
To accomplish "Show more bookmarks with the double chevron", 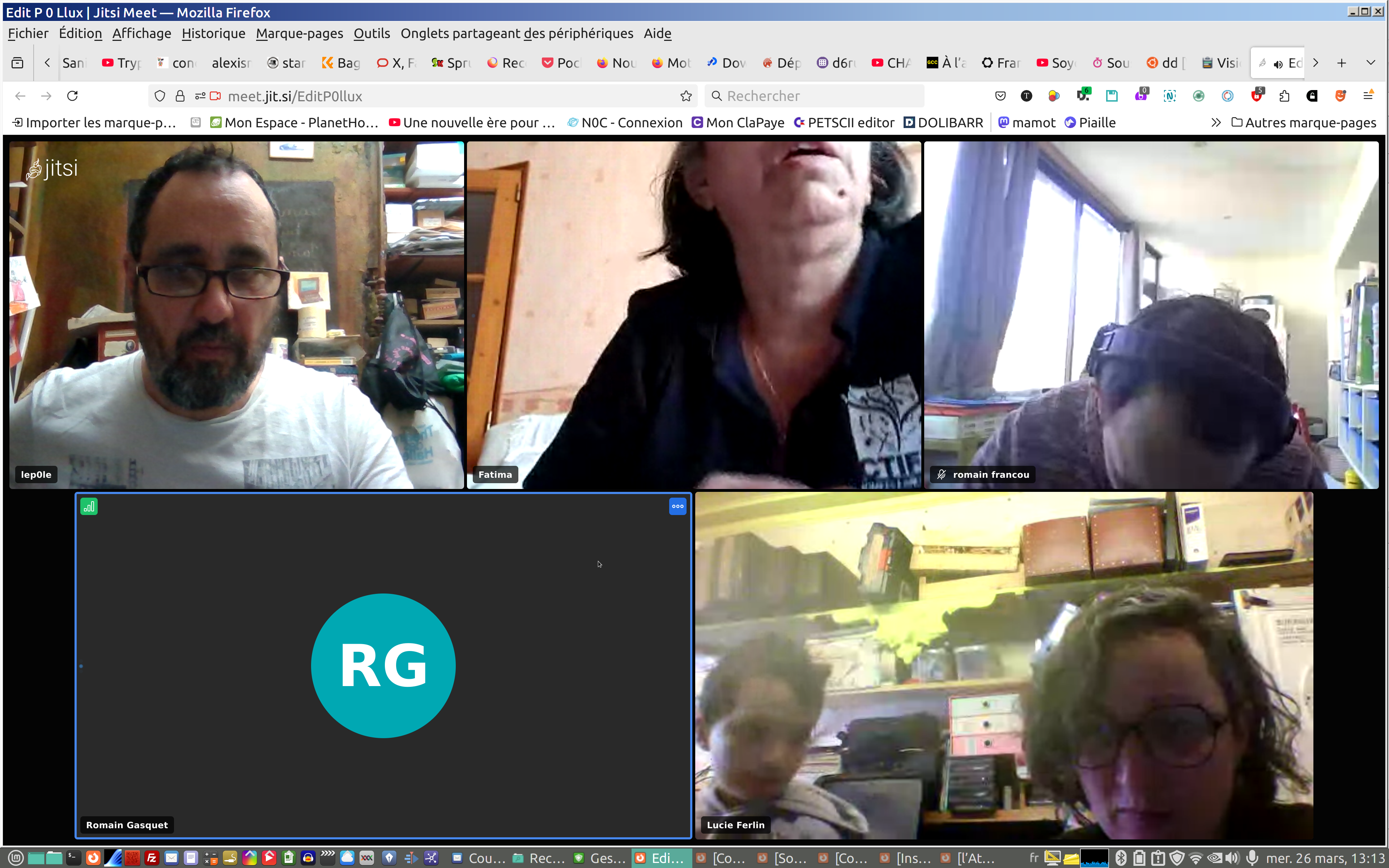I will coord(1216,123).
